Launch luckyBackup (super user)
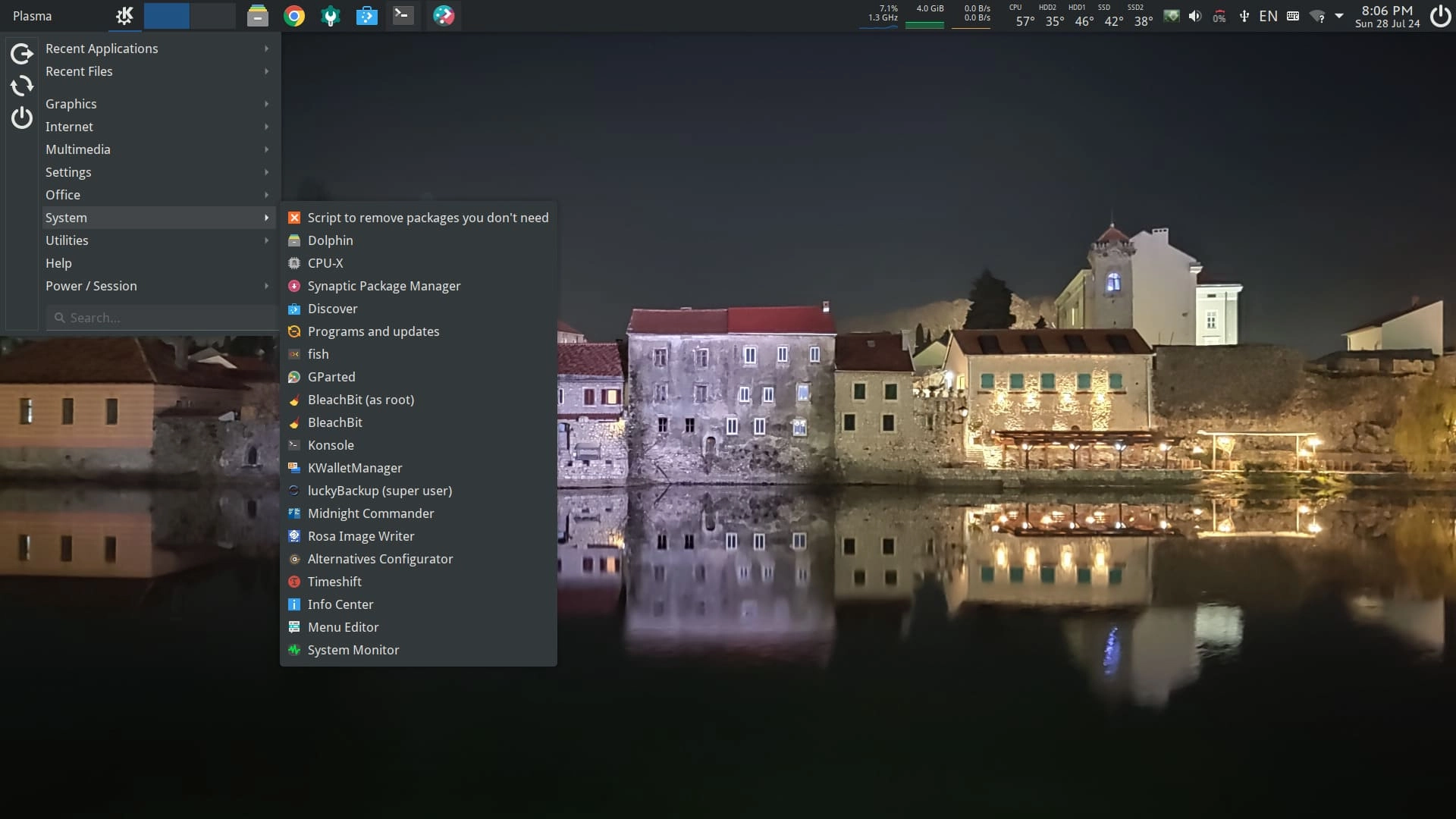The image size is (1456, 819). click(x=419, y=491)
